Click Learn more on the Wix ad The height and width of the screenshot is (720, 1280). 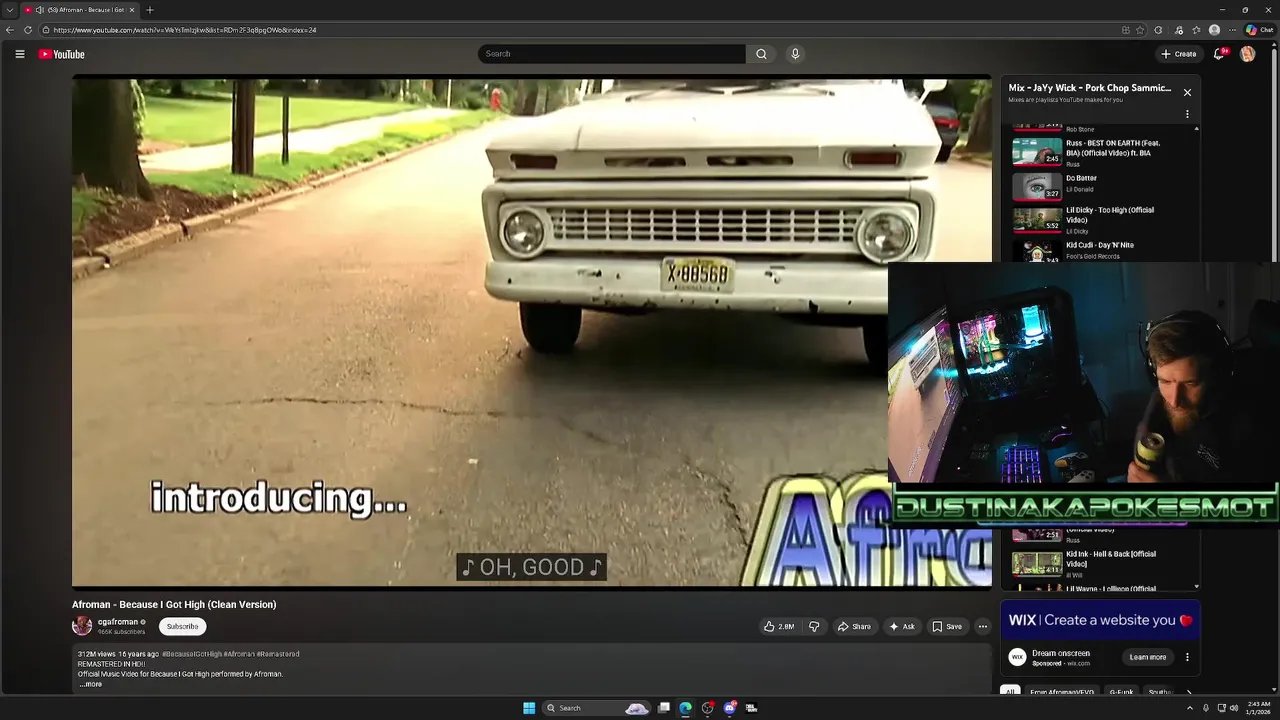point(1147,657)
